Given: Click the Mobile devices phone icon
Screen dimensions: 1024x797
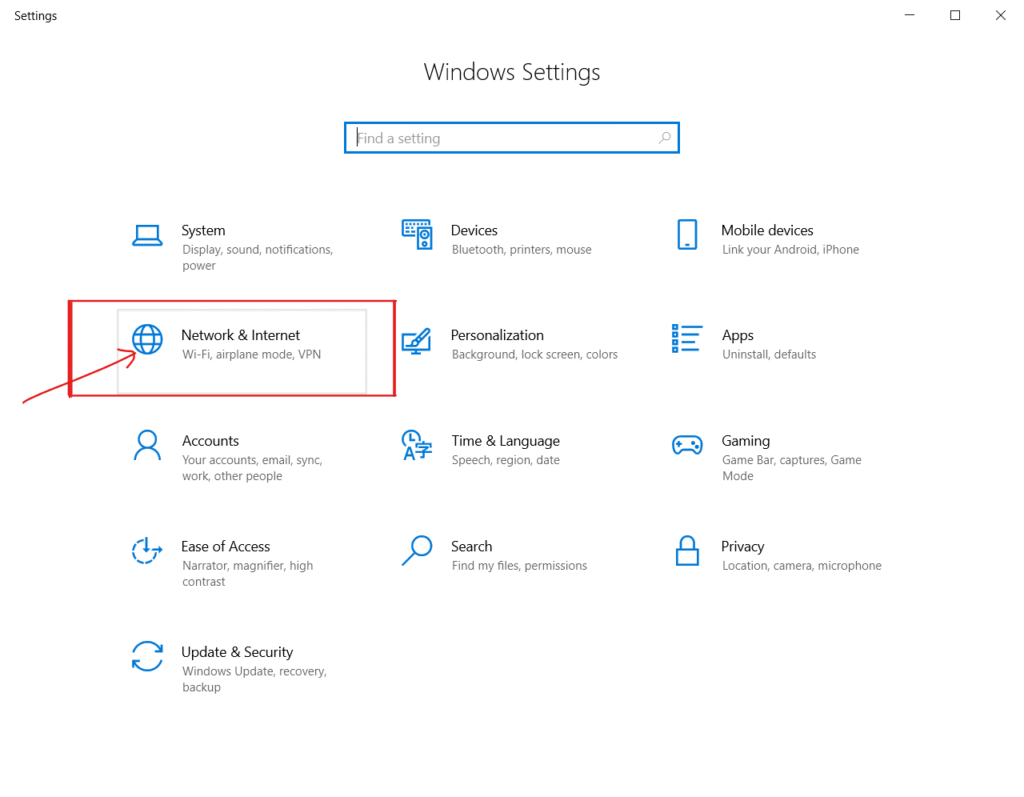Looking at the screenshot, I should click(687, 235).
